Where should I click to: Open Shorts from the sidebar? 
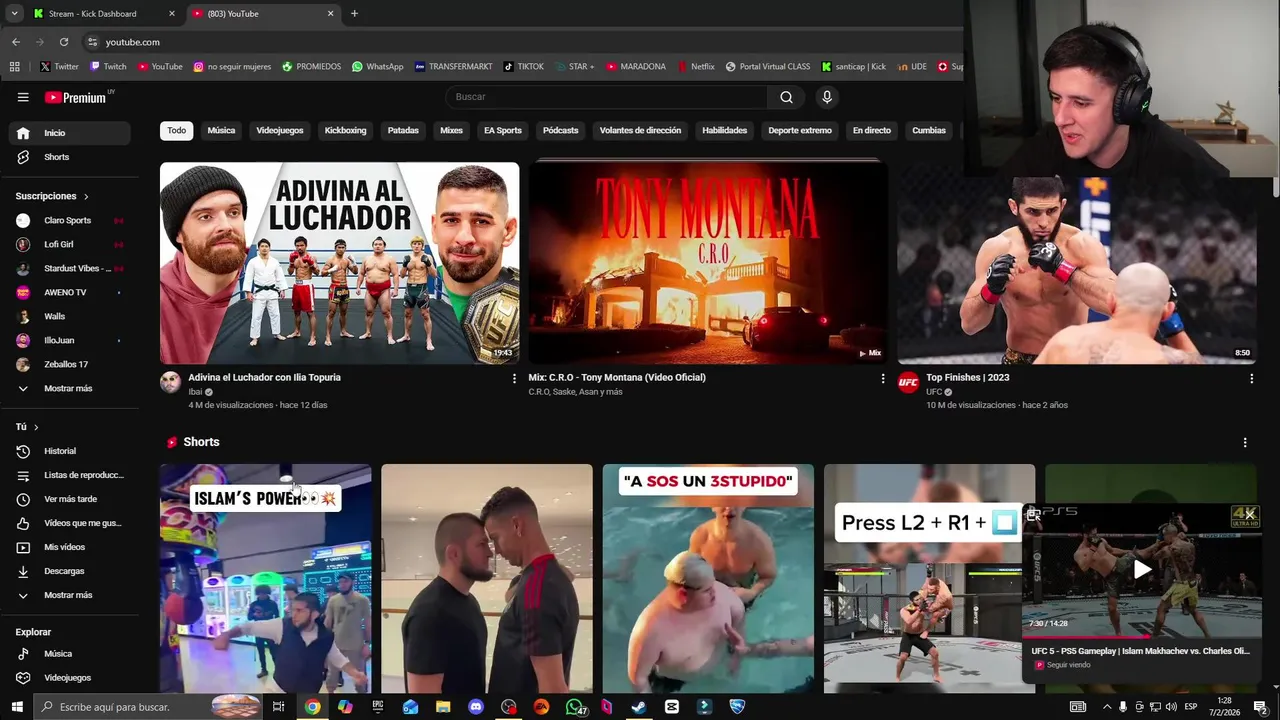pos(69,157)
